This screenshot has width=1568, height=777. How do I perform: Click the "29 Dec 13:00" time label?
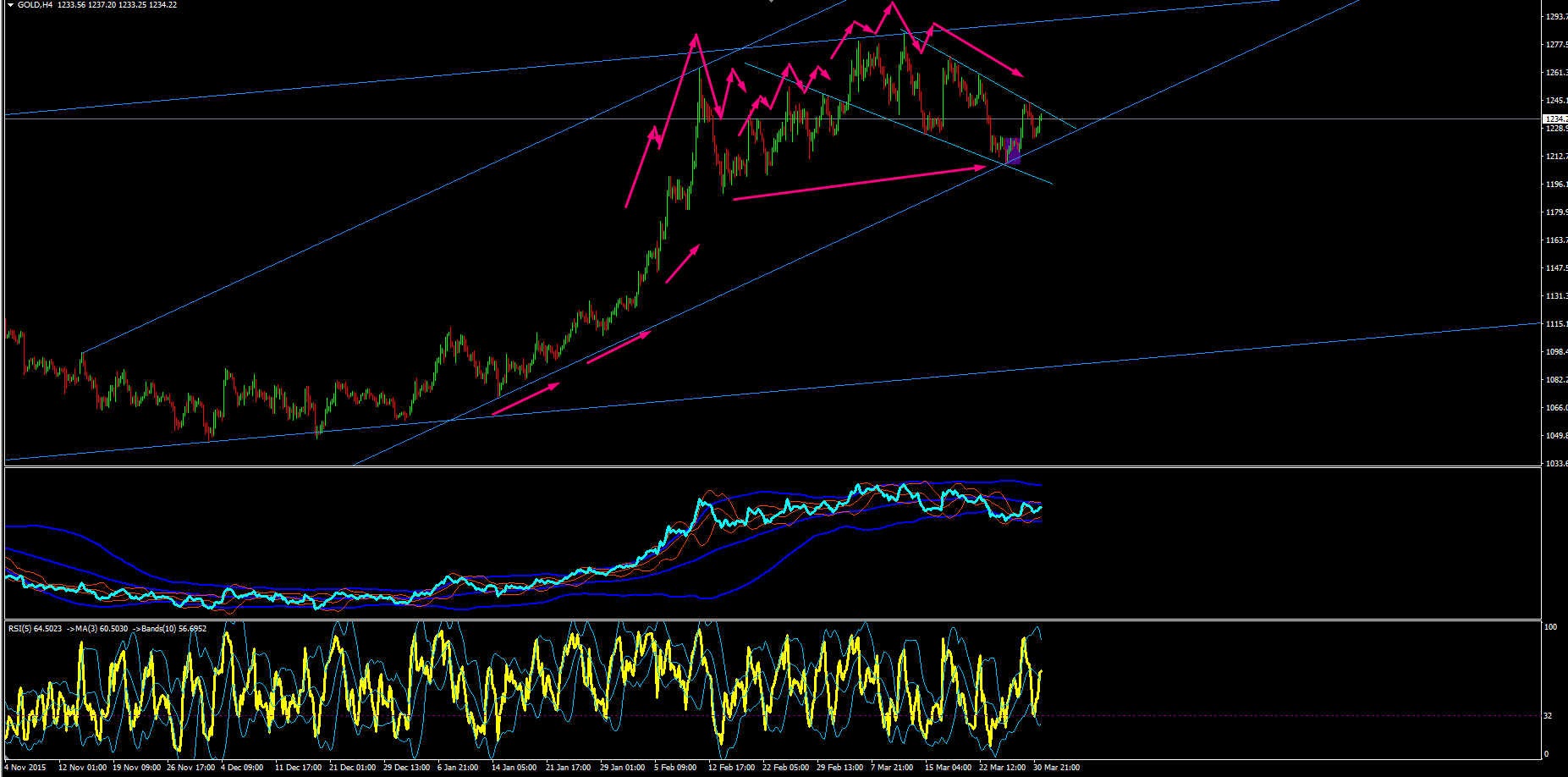pos(406,768)
